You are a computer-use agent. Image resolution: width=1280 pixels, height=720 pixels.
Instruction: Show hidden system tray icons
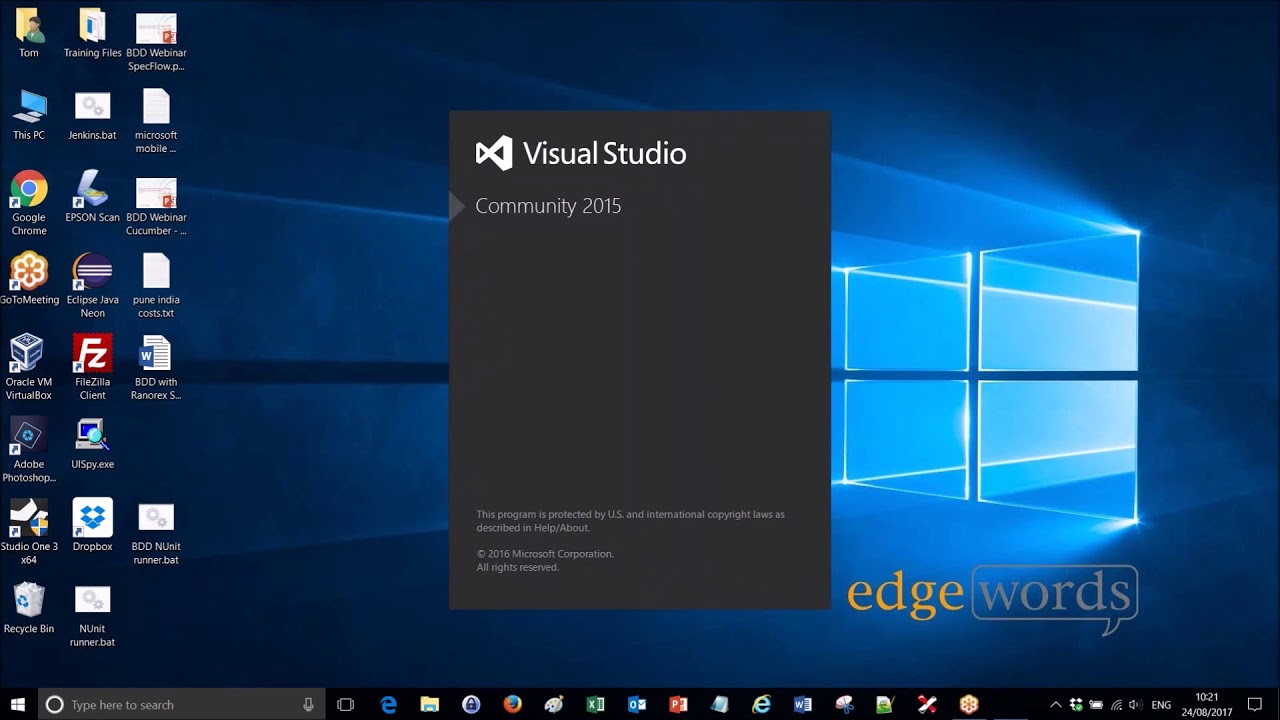[1055, 704]
